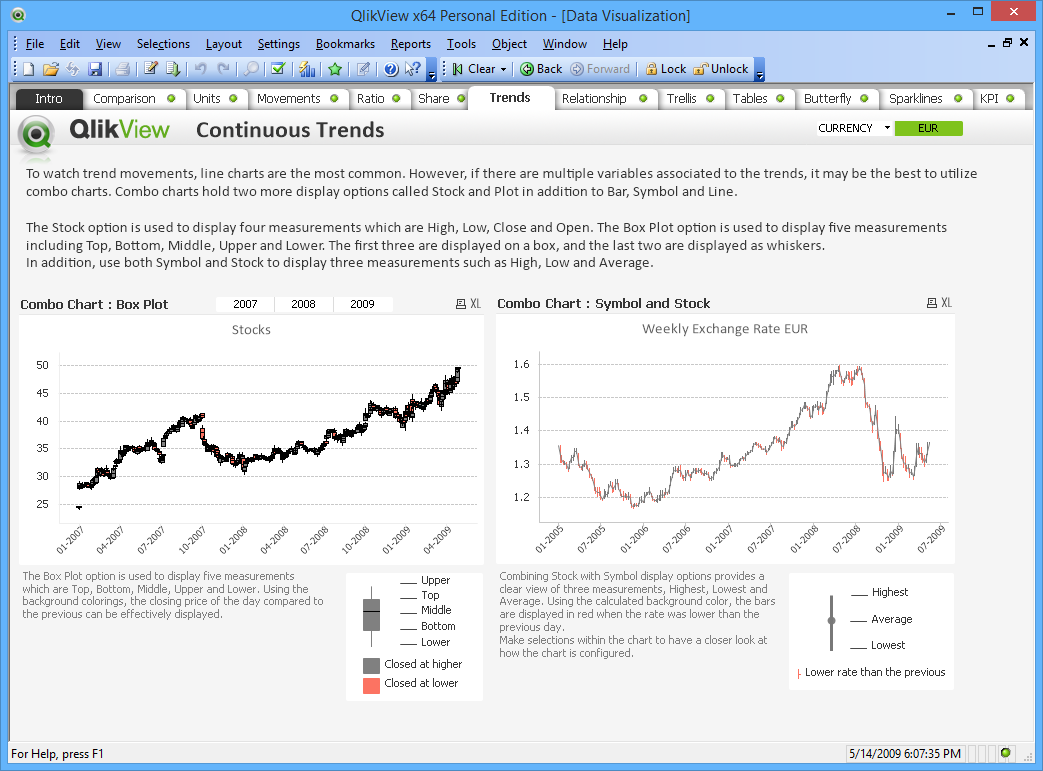Viewport: 1043px width, 771px height.
Task: Toggle the 2007 year selection
Action: (245, 304)
